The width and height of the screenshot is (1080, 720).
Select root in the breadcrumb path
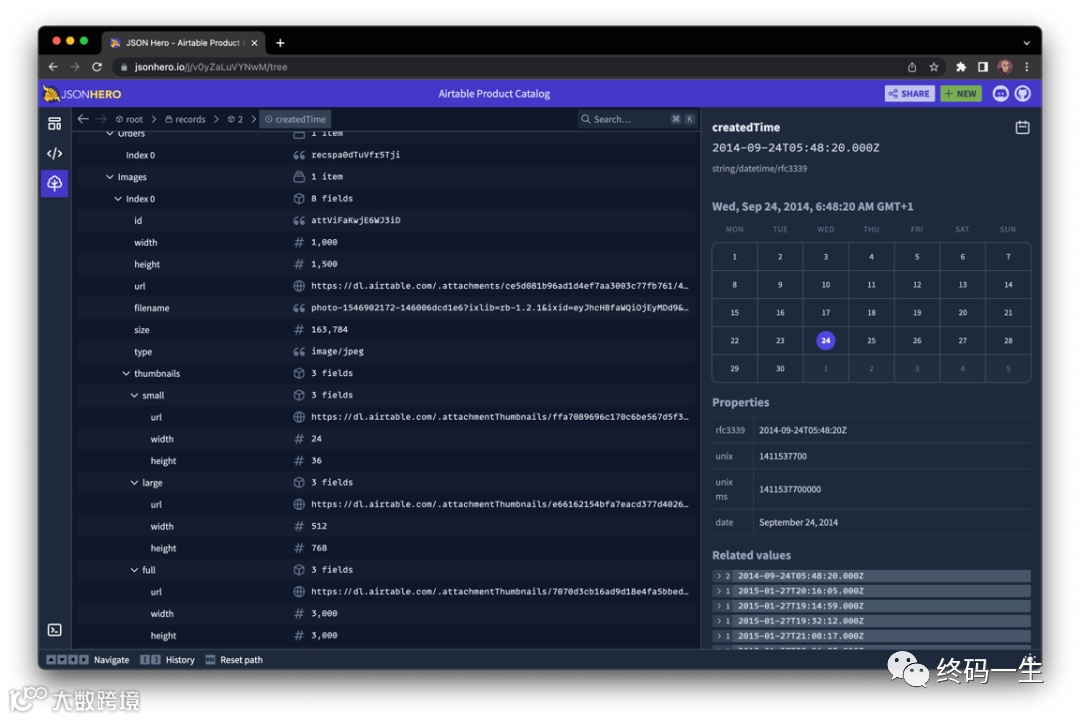tap(129, 119)
